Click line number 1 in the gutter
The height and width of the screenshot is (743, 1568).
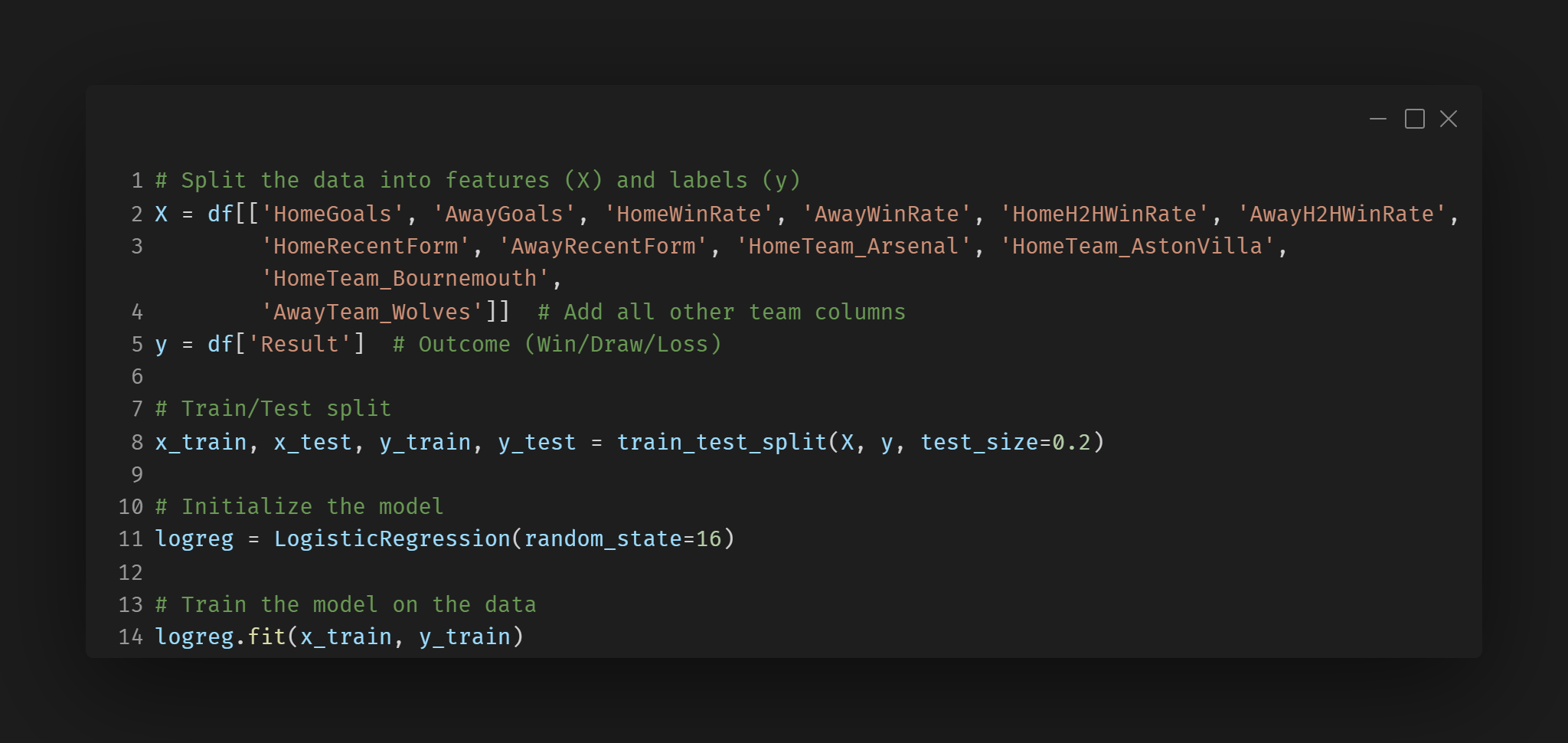(137, 181)
